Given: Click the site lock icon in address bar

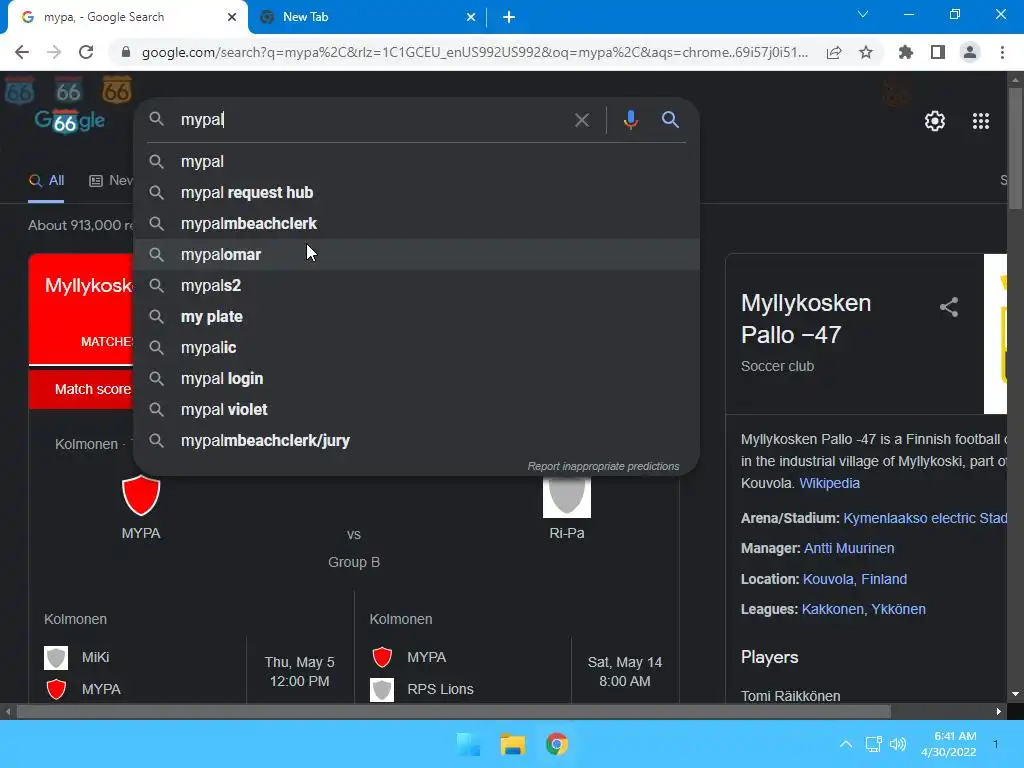Looking at the screenshot, I should pos(126,52).
